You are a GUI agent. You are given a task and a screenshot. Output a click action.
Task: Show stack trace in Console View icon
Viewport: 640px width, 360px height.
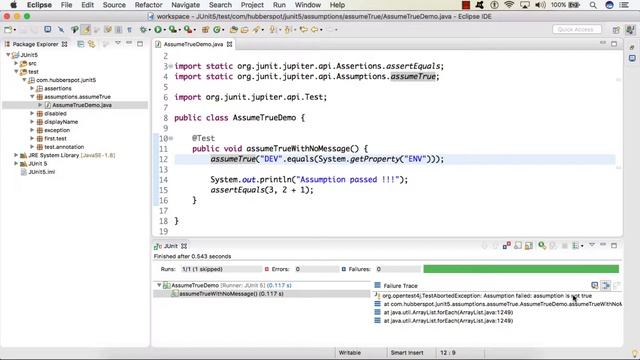click(595, 285)
